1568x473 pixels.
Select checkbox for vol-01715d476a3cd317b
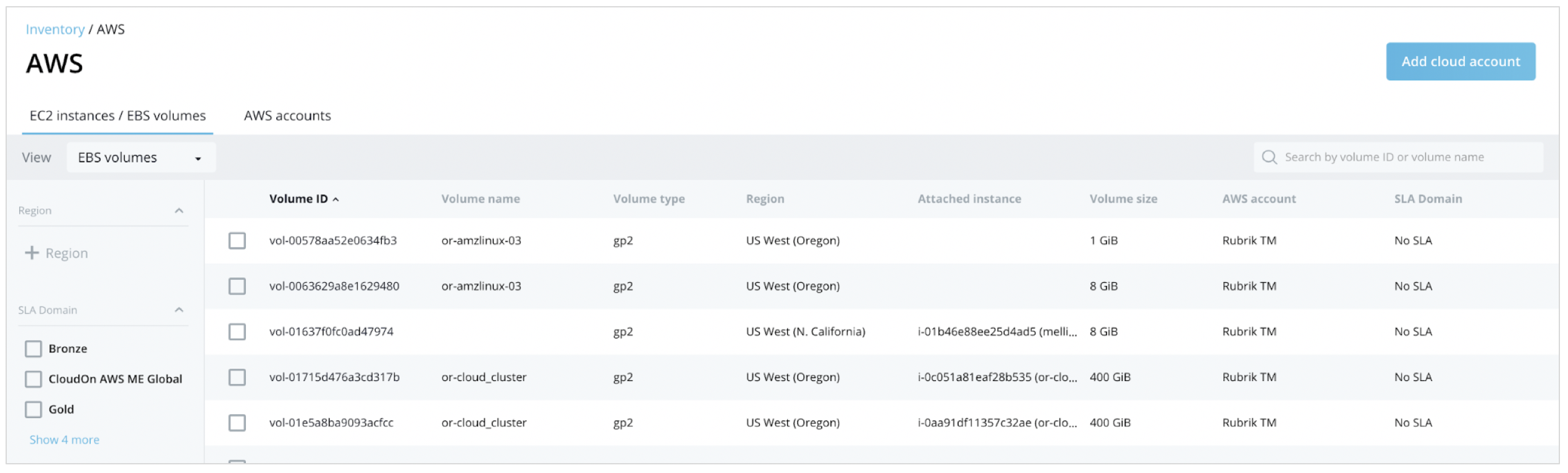click(237, 377)
